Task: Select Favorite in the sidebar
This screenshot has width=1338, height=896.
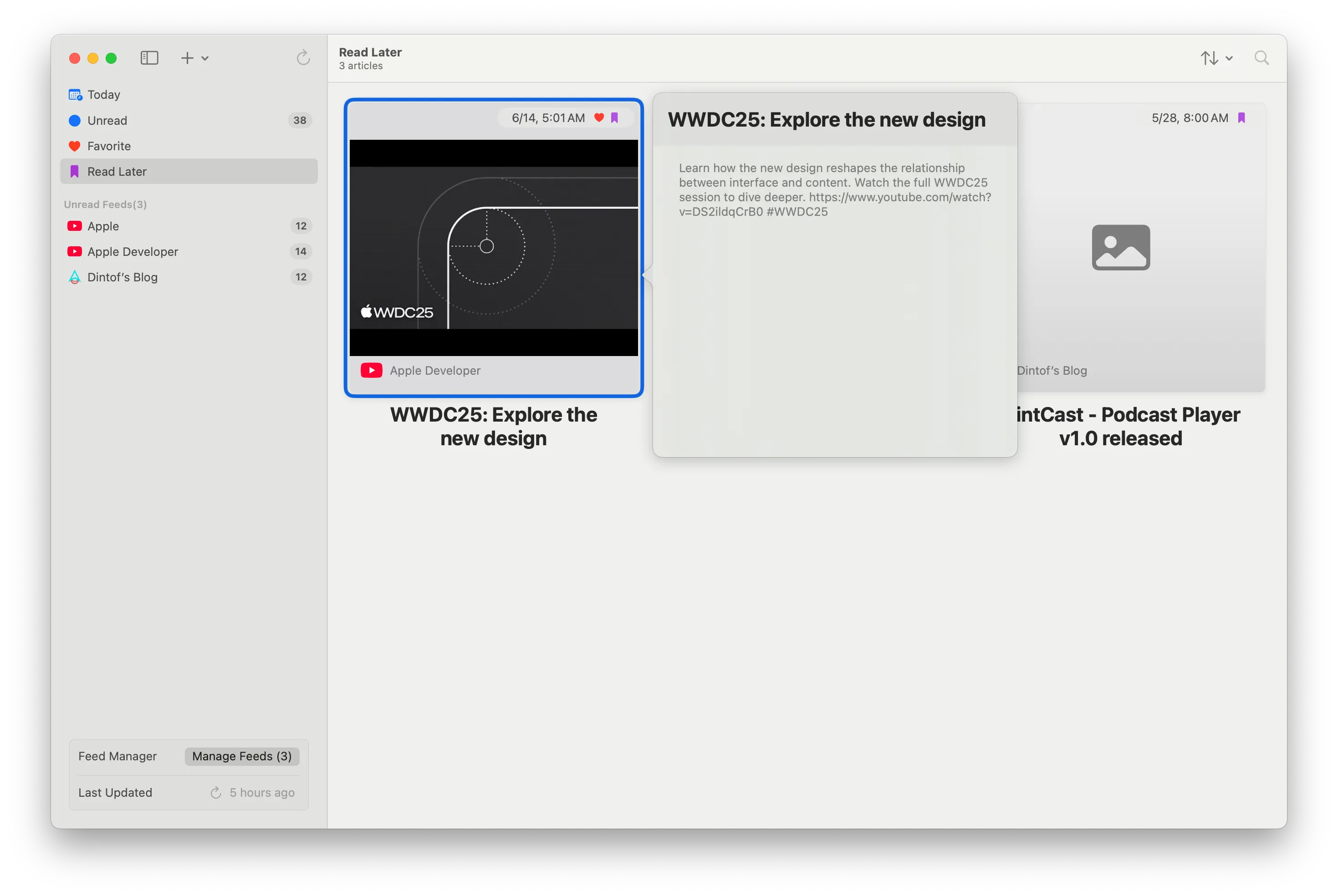Action: pos(108,146)
